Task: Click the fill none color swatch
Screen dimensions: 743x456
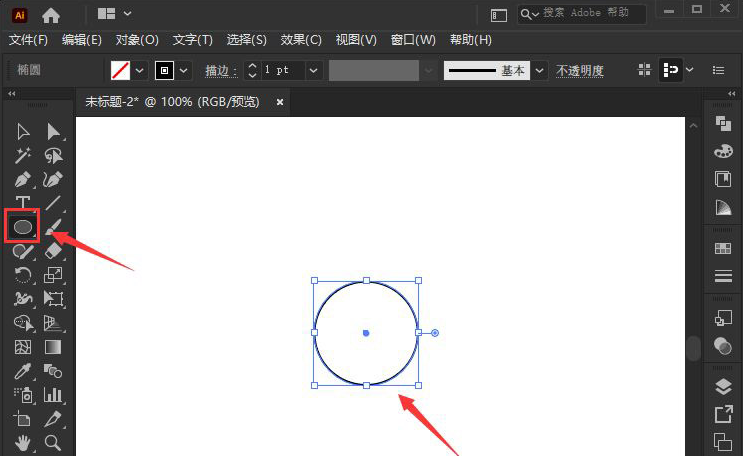Action: [120, 71]
